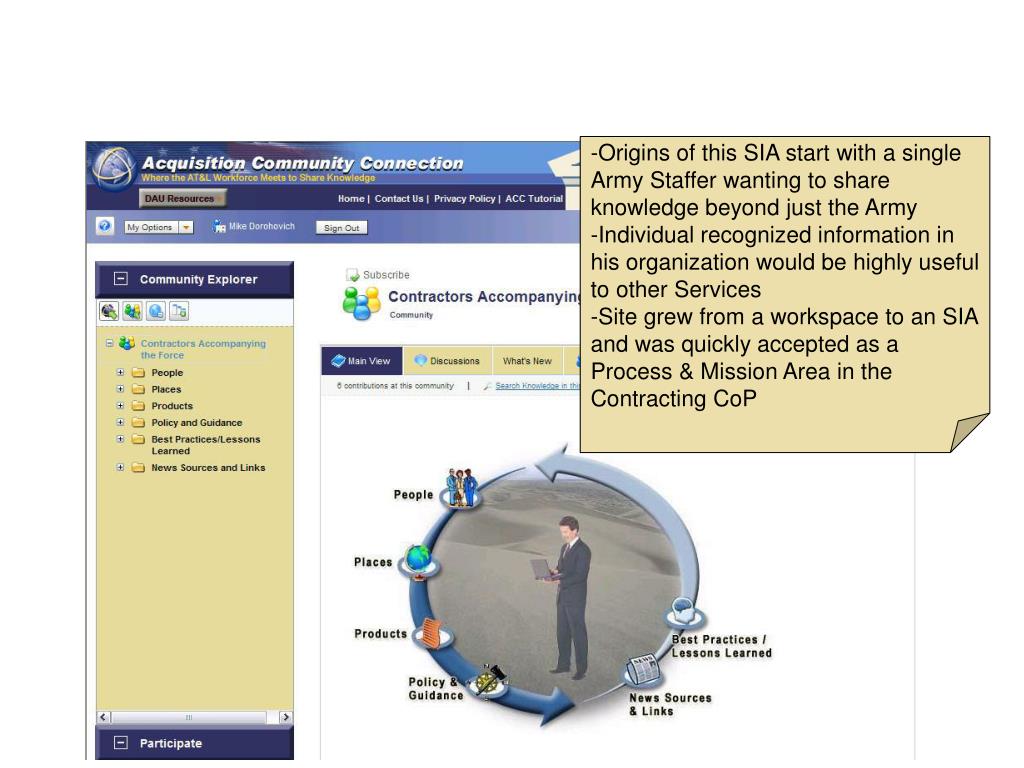Select News Sources and Links tree label
Screen dimensions: 1024x768
point(208,468)
